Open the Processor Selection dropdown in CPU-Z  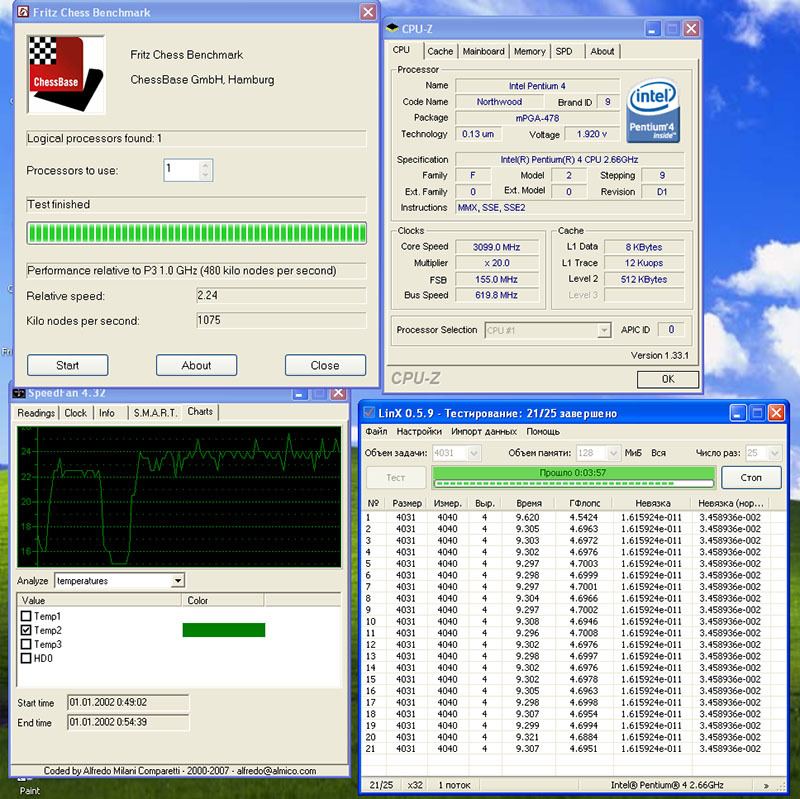(604, 330)
